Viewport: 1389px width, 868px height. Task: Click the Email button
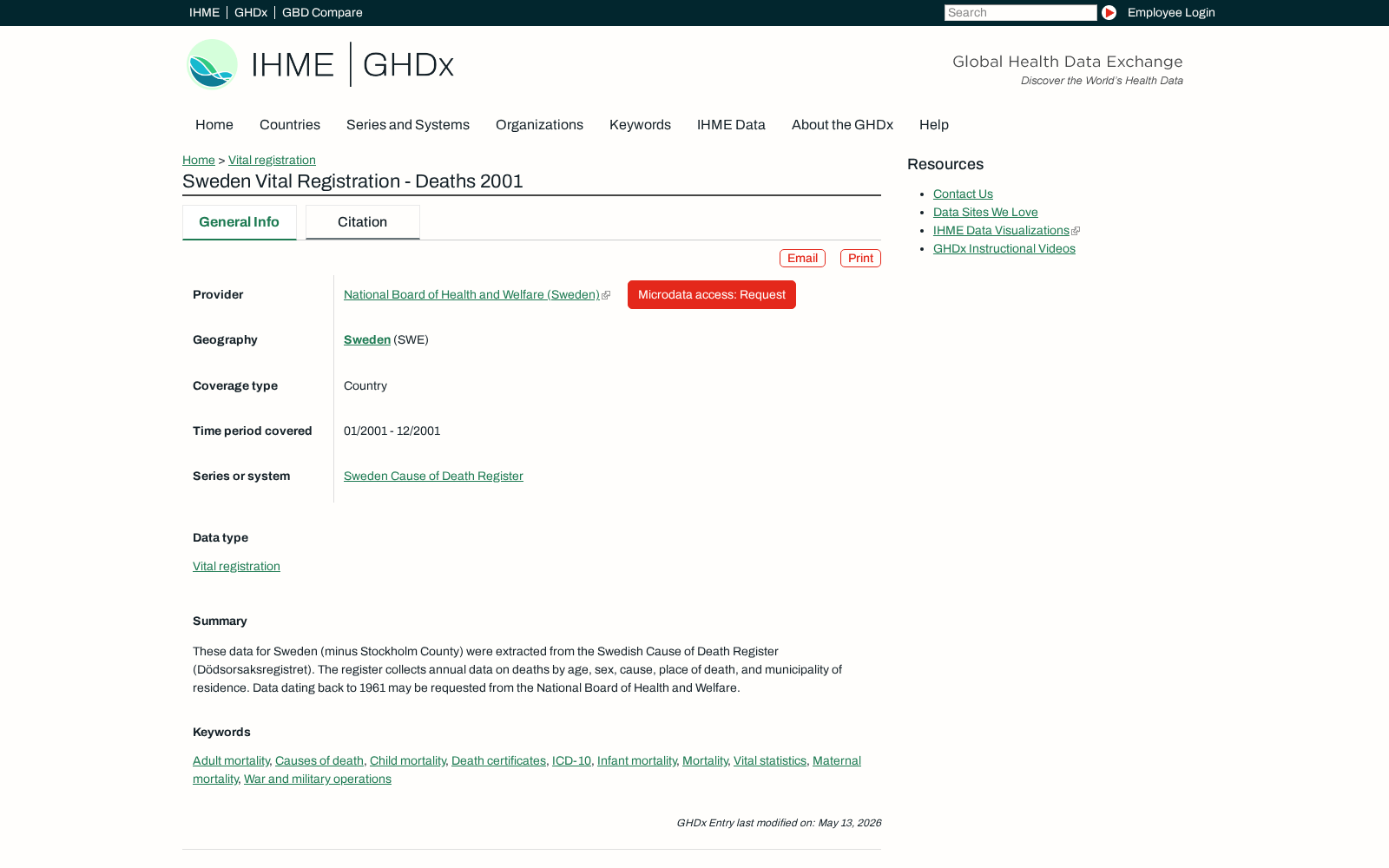tap(802, 259)
